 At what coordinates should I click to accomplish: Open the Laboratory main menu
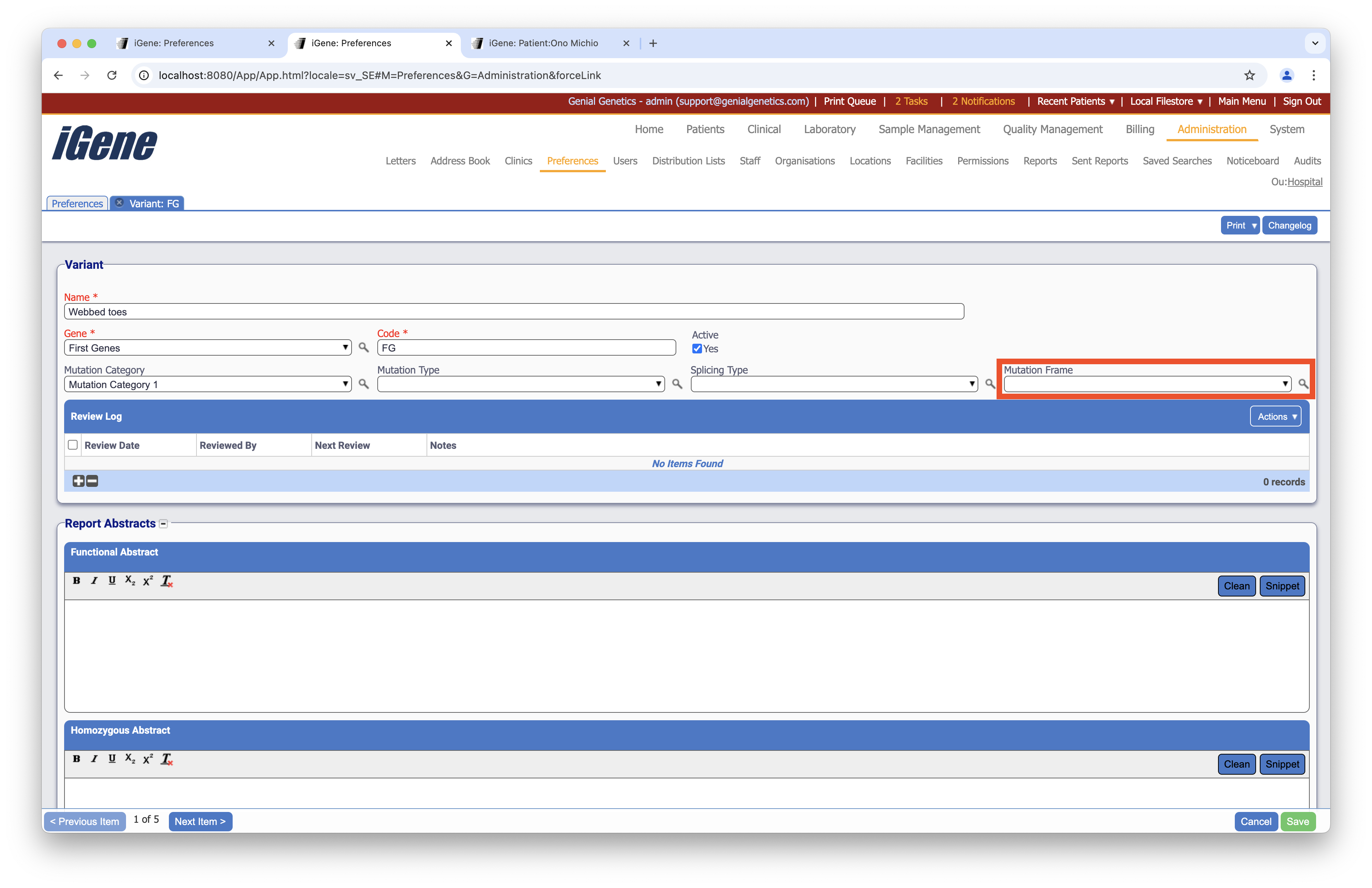click(829, 129)
